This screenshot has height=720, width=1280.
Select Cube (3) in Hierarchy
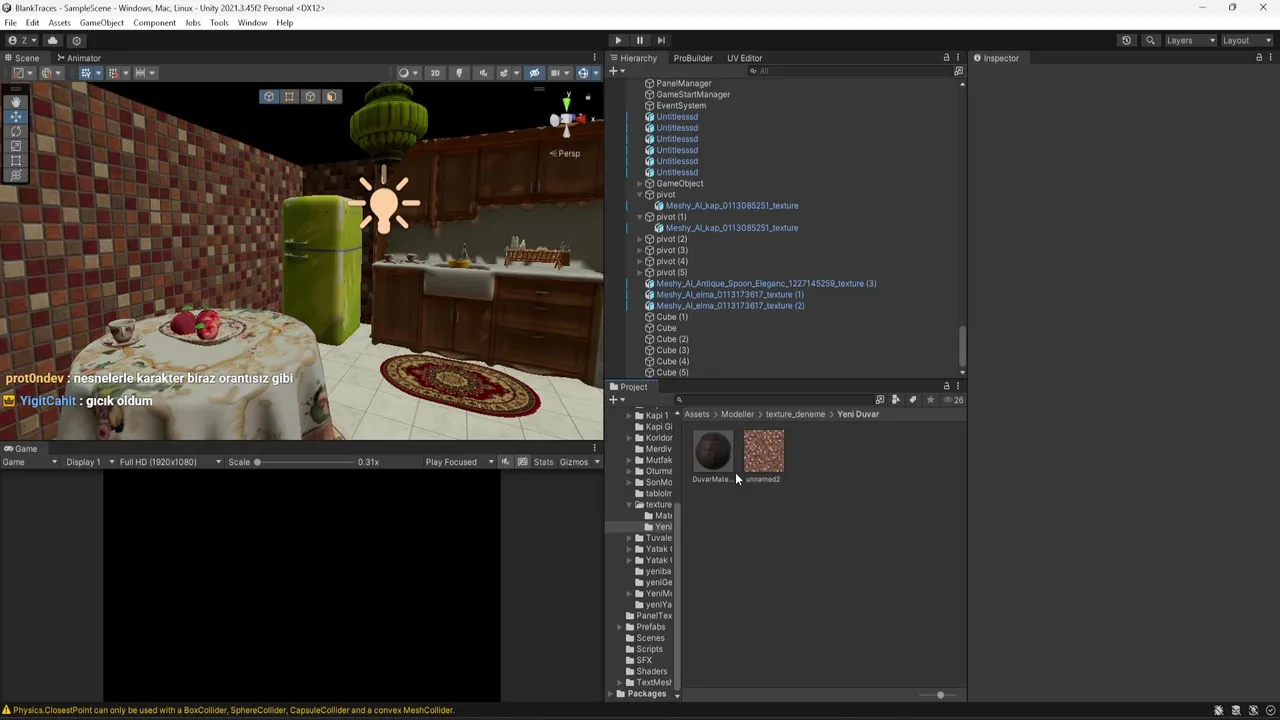[672, 350]
